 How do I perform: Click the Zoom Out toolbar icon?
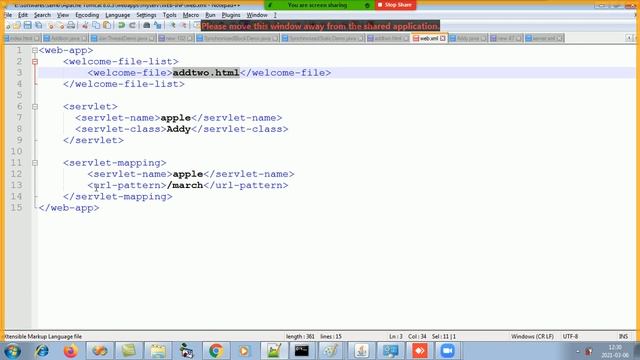pos(183,25)
